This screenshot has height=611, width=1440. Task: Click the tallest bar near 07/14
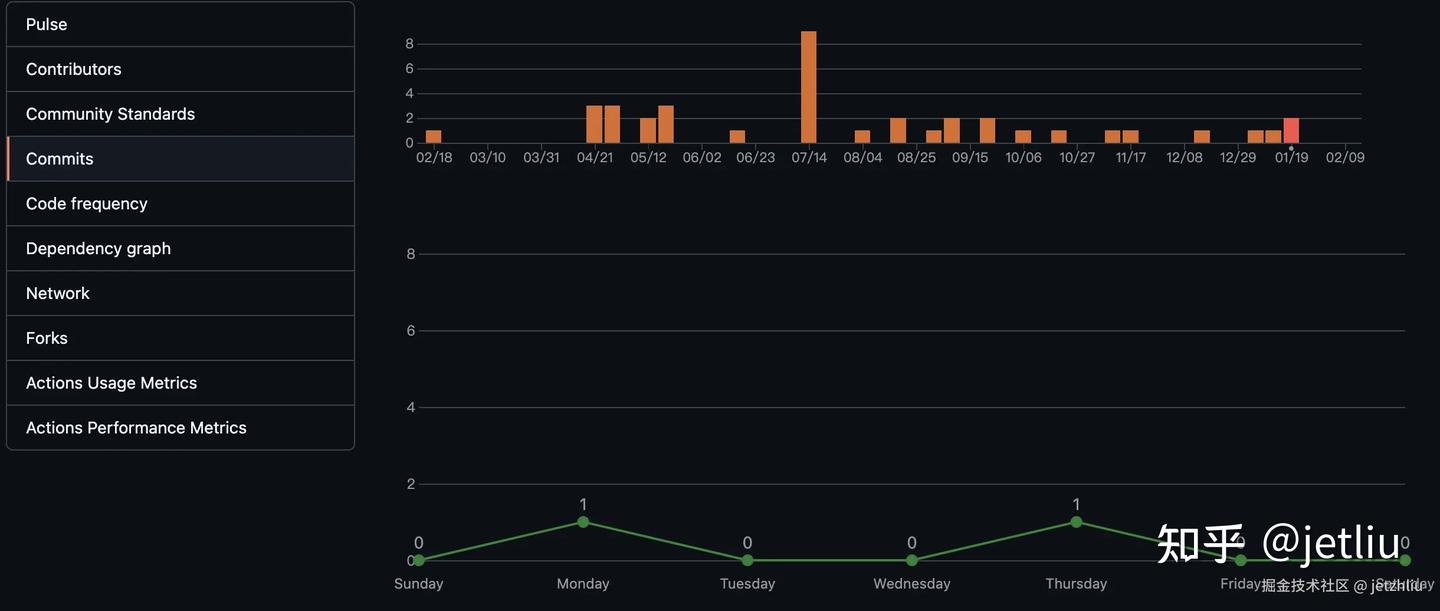pos(809,87)
